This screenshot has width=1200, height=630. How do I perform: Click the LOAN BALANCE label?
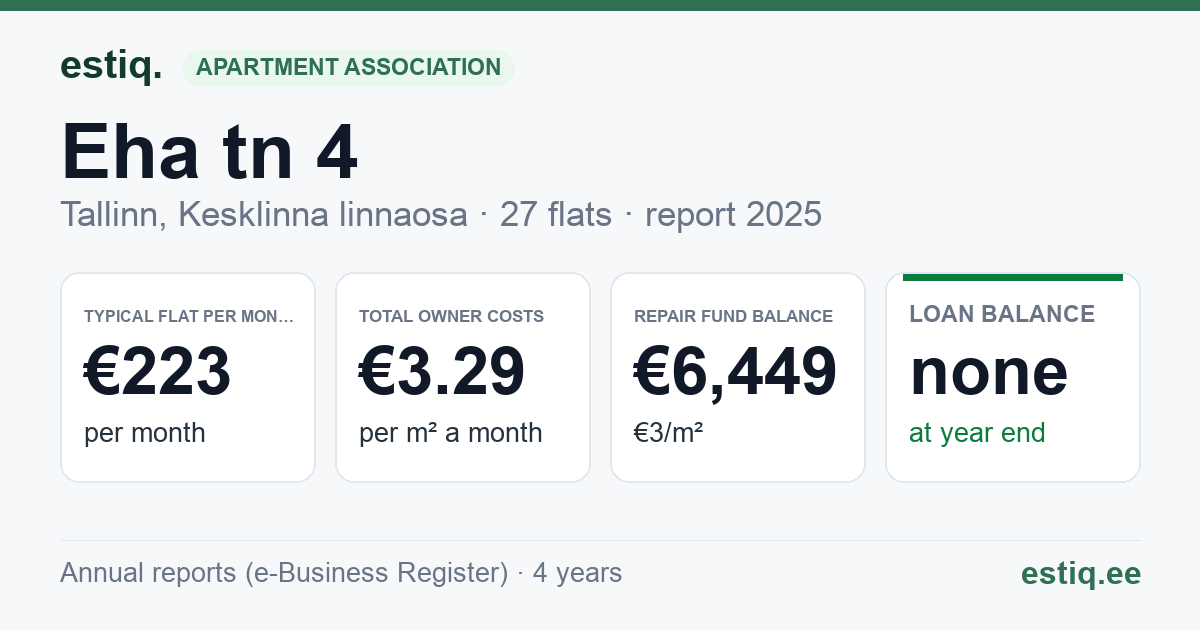tap(1002, 314)
